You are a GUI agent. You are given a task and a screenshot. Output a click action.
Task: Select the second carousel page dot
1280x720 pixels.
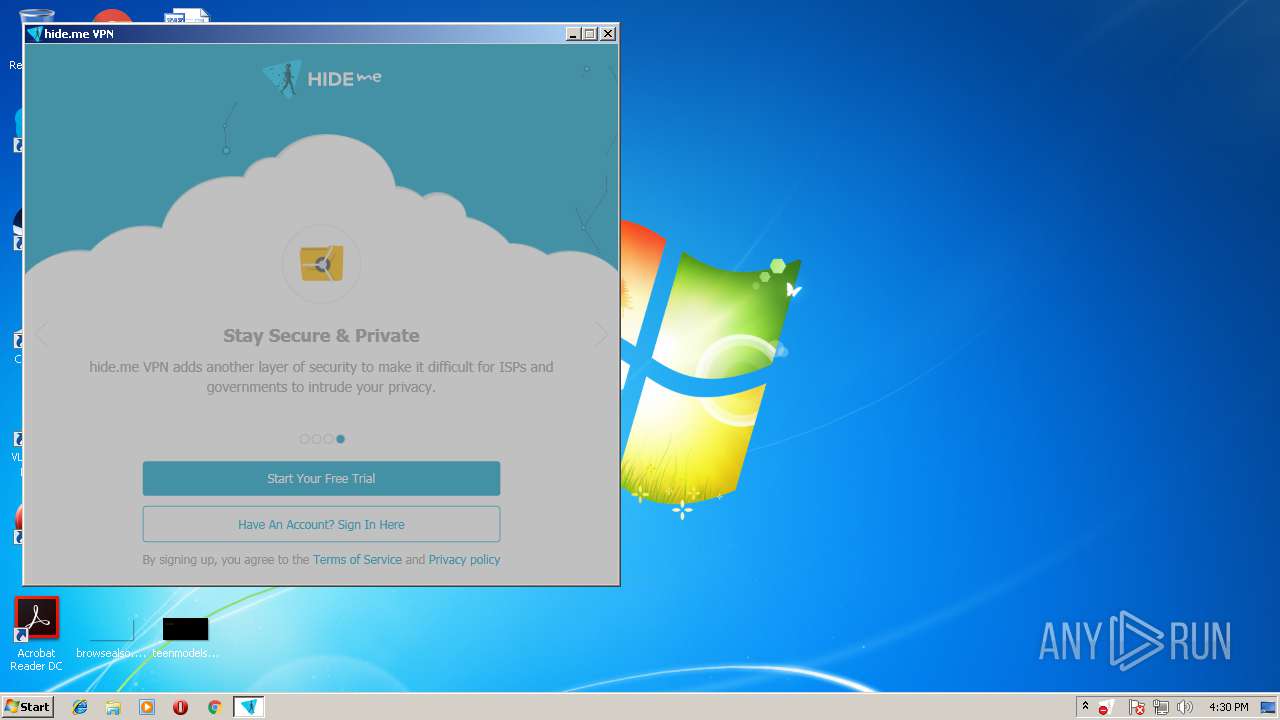tap(317, 439)
